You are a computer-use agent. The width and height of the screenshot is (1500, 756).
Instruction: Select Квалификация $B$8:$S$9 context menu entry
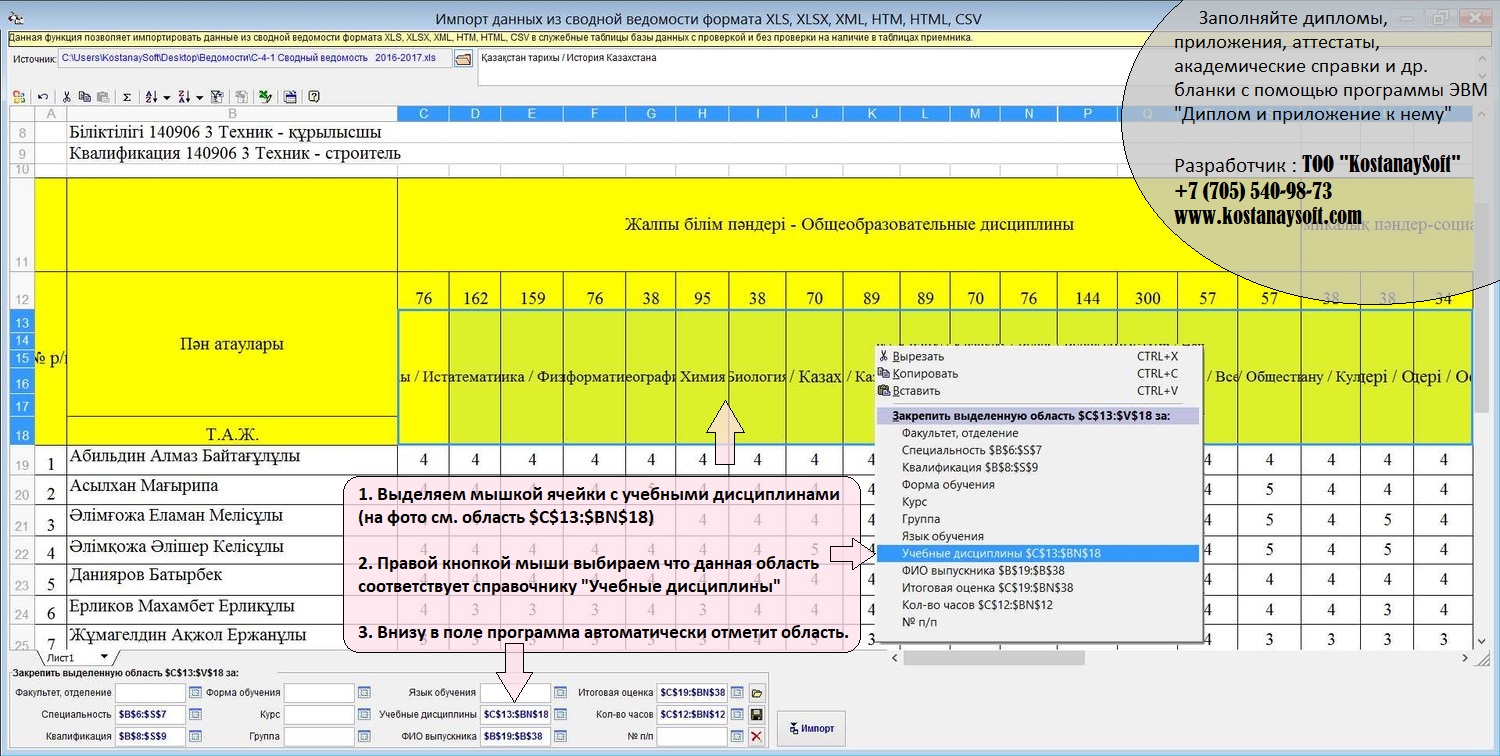click(1037, 467)
